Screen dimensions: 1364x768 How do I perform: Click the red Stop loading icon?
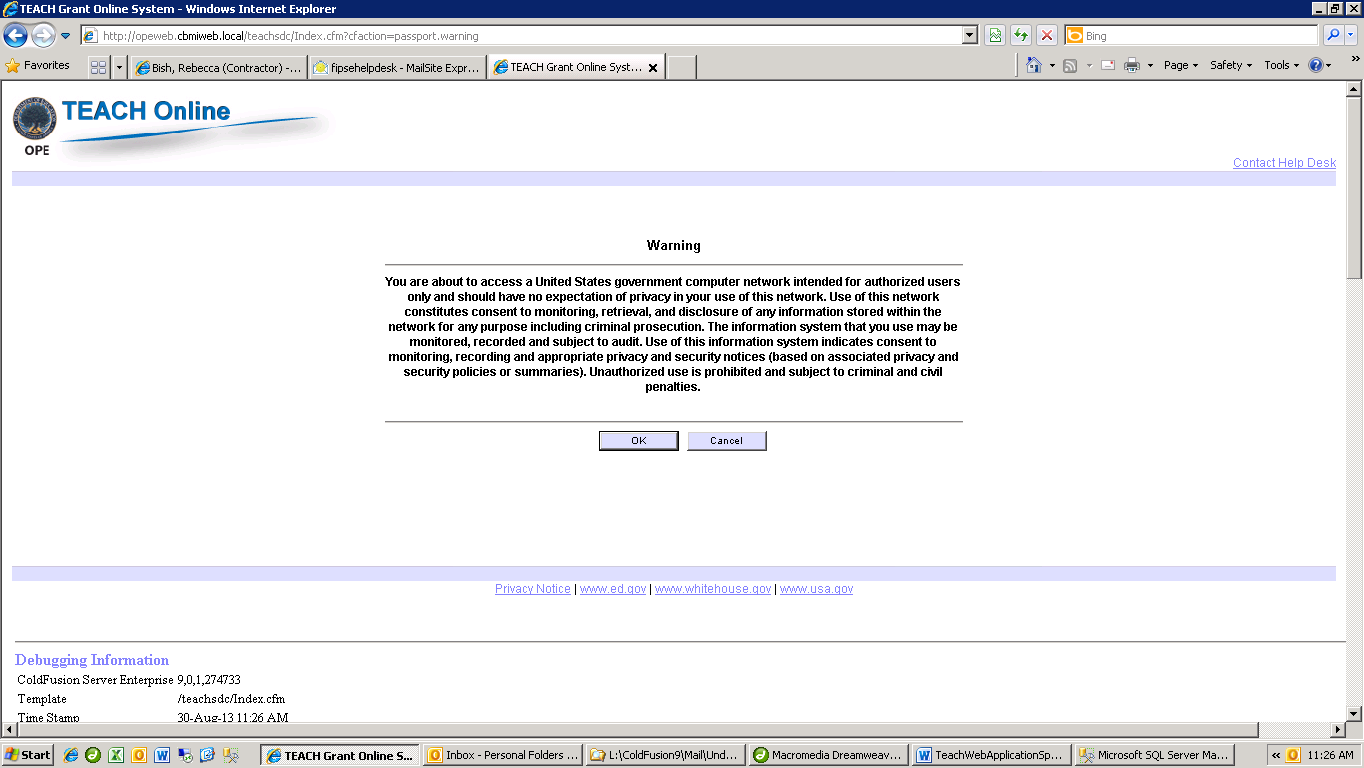[x=1047, y=36]
